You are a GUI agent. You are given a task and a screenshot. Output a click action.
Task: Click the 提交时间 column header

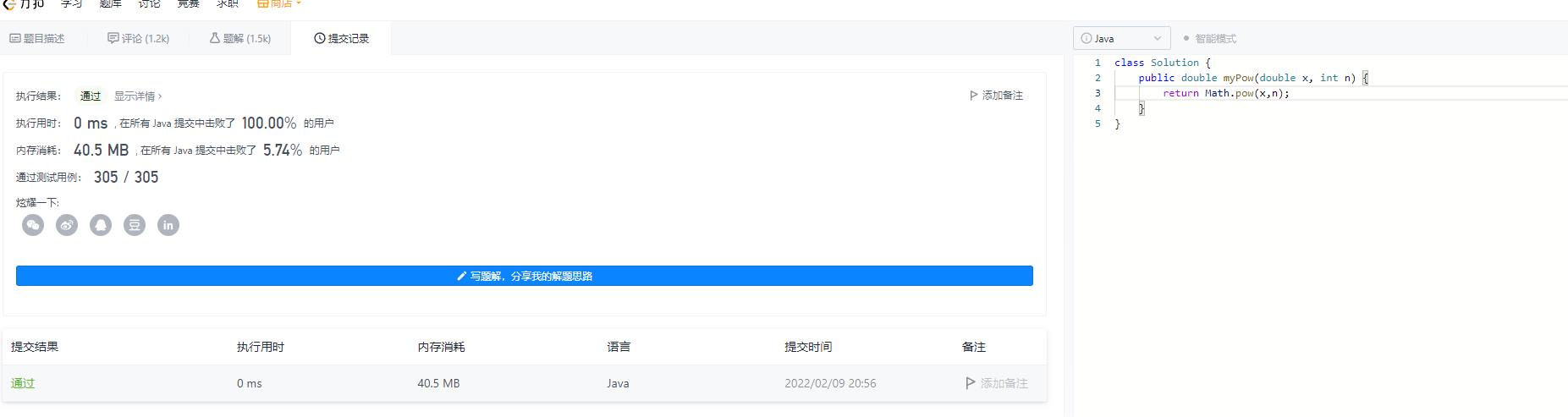808,347
